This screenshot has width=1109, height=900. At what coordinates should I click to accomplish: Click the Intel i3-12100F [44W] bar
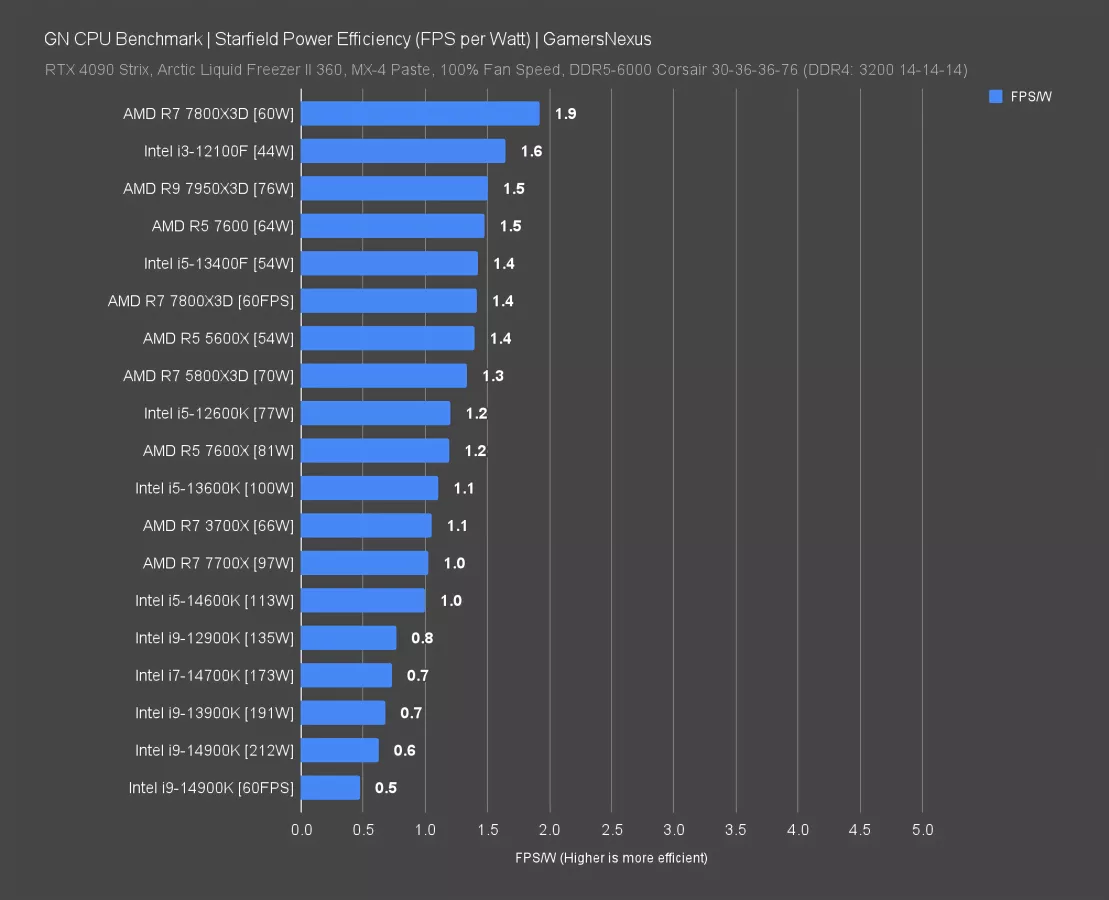[403, 151]
